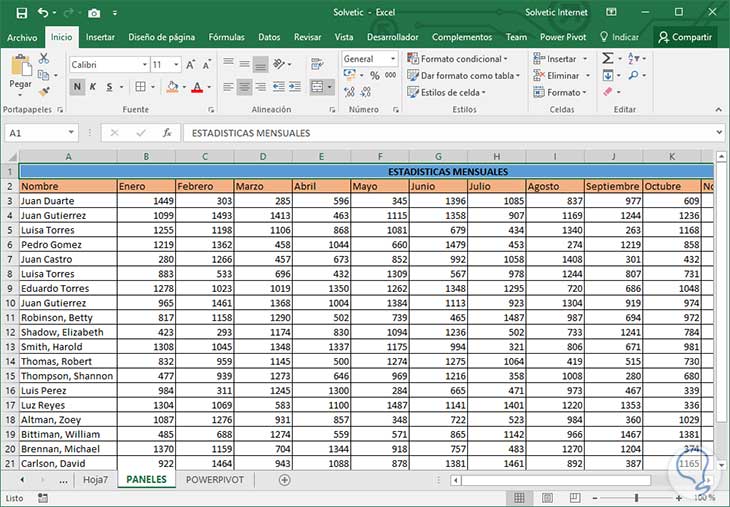Open the General number format dropdown
Image resolution: width=730 pixels, height=507 pixels.
392,59
